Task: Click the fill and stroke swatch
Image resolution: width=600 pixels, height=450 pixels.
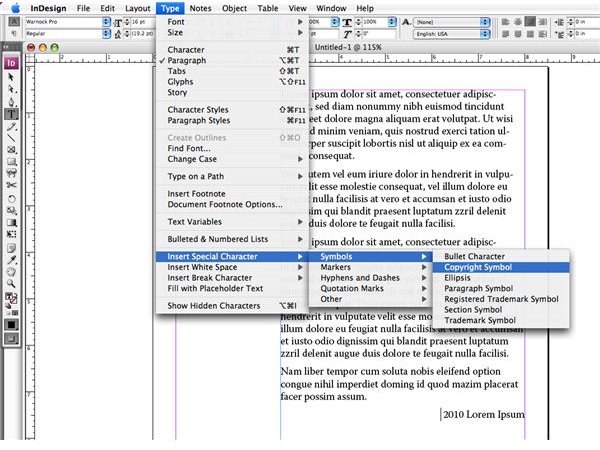Action: [x=11, y=298]
